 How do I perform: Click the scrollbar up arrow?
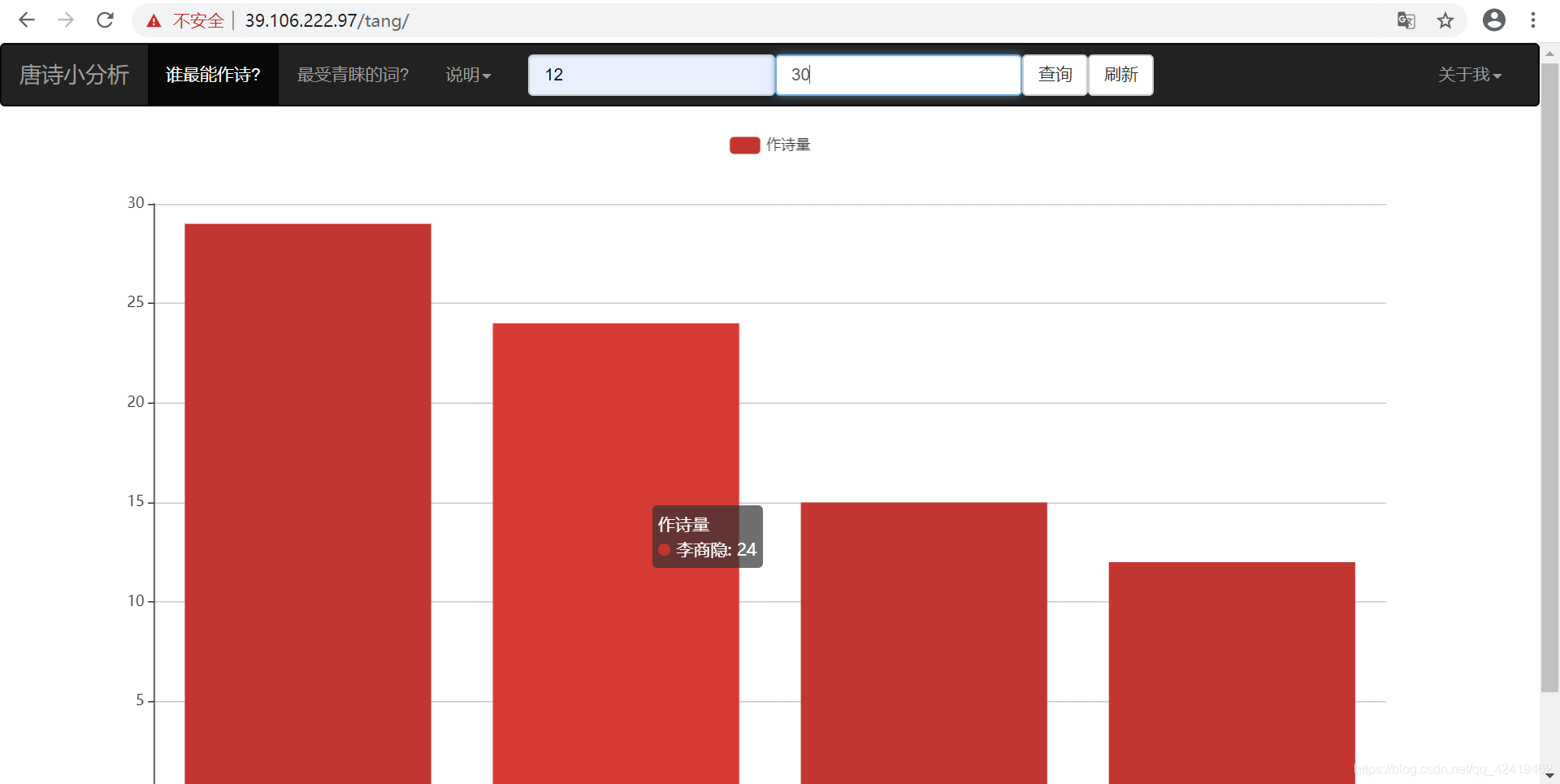pyautogui.click(x=1549, y=54)
